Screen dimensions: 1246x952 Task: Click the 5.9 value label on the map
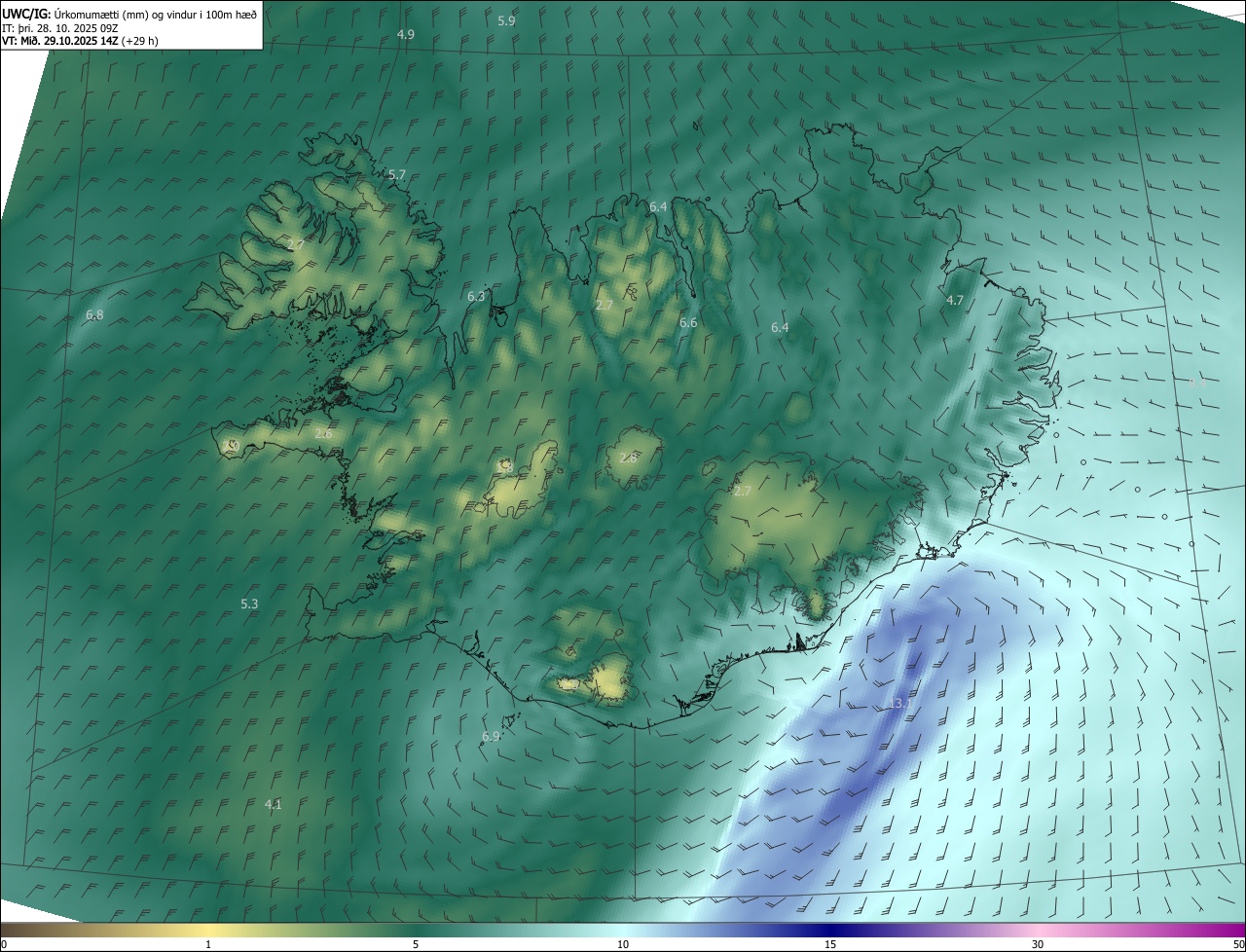click(506, 20)
